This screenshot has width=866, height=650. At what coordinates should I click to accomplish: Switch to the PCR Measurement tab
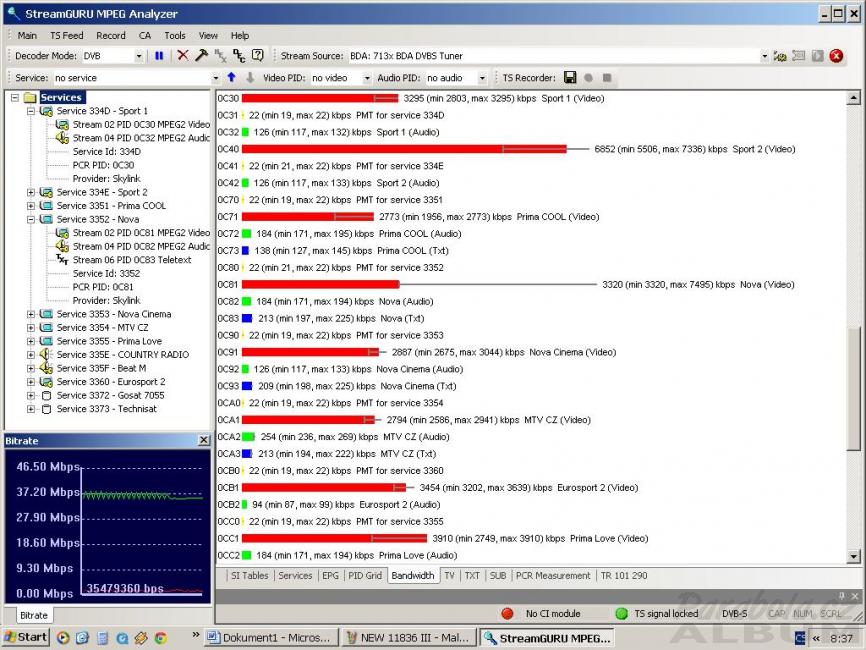pos(553,575)
